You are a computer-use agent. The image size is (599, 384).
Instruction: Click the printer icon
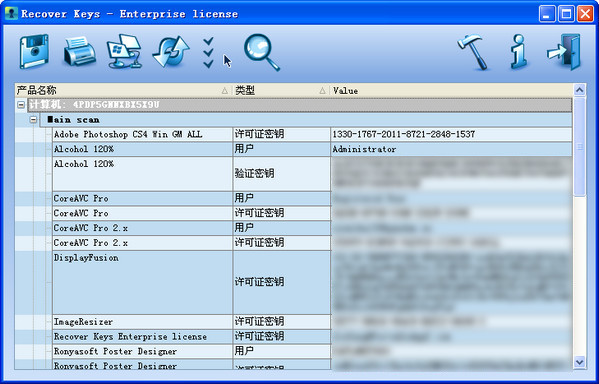point(79,51)
